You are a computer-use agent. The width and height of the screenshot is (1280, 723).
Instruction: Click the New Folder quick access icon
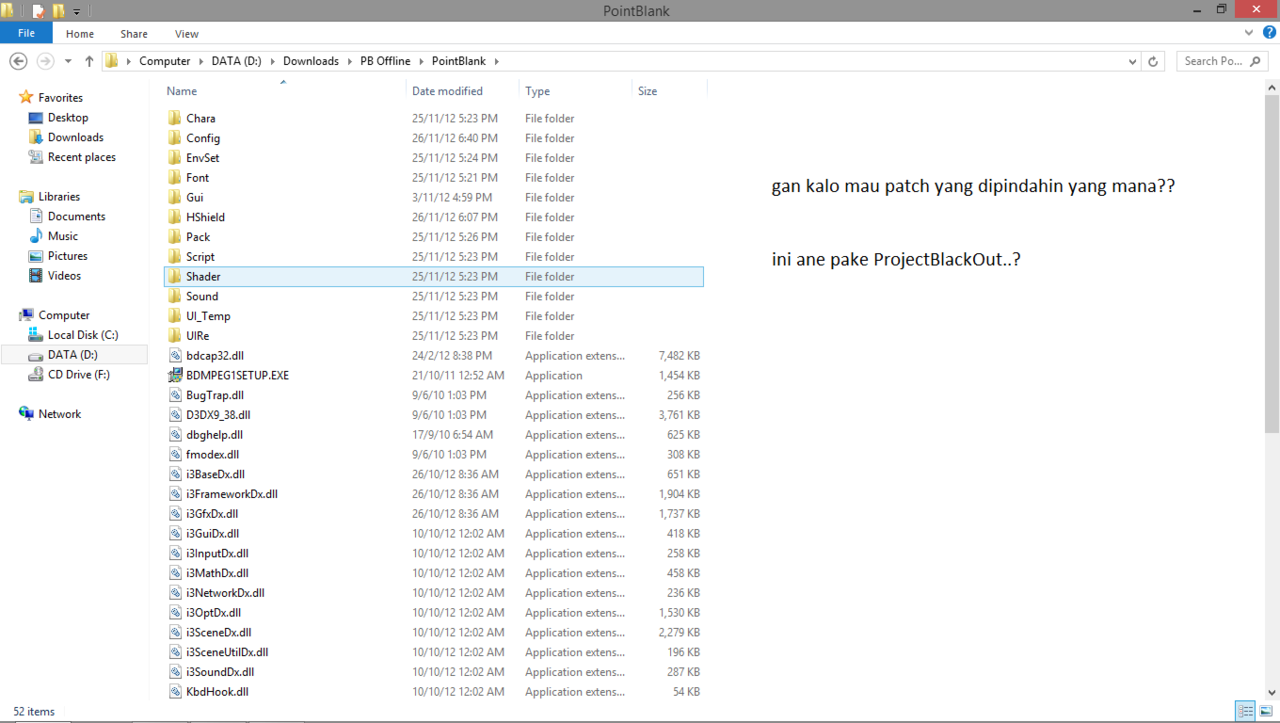[x=58, y=11]
